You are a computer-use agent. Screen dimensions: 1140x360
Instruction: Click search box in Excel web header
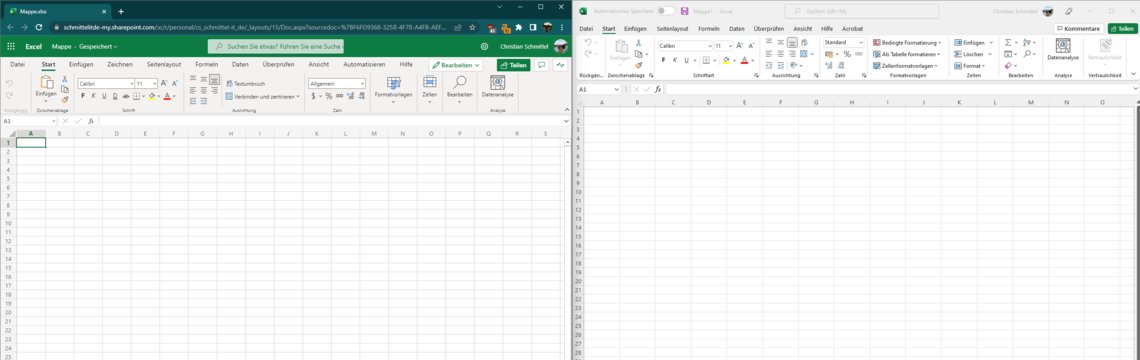276,46
